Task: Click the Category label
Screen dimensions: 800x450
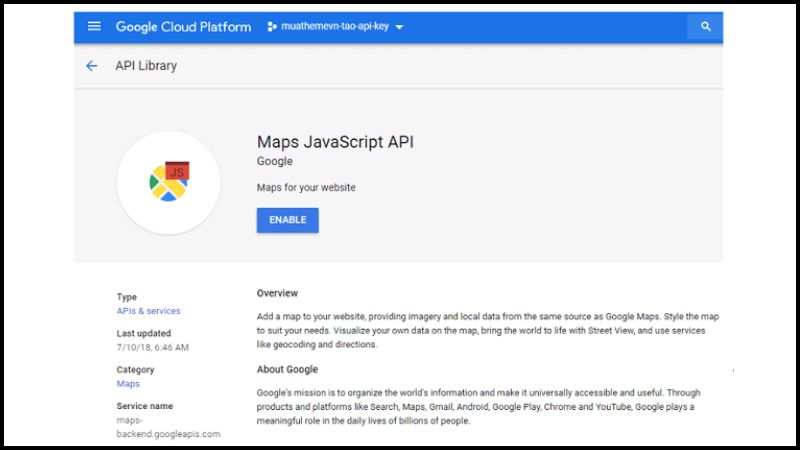Action: click(x=135, y=369)
